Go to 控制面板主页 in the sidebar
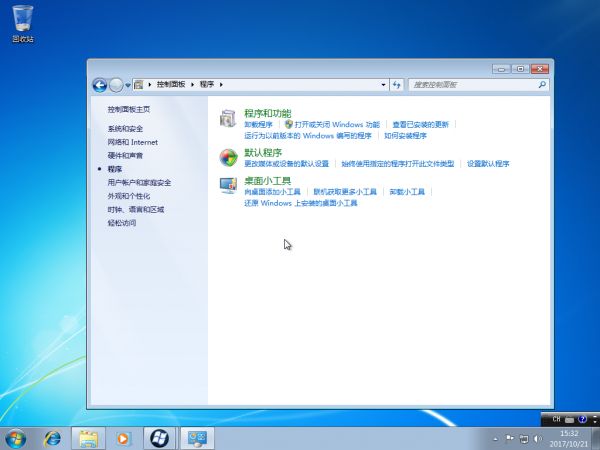This screenshot has width=600, height=450. tap(129, 109)
